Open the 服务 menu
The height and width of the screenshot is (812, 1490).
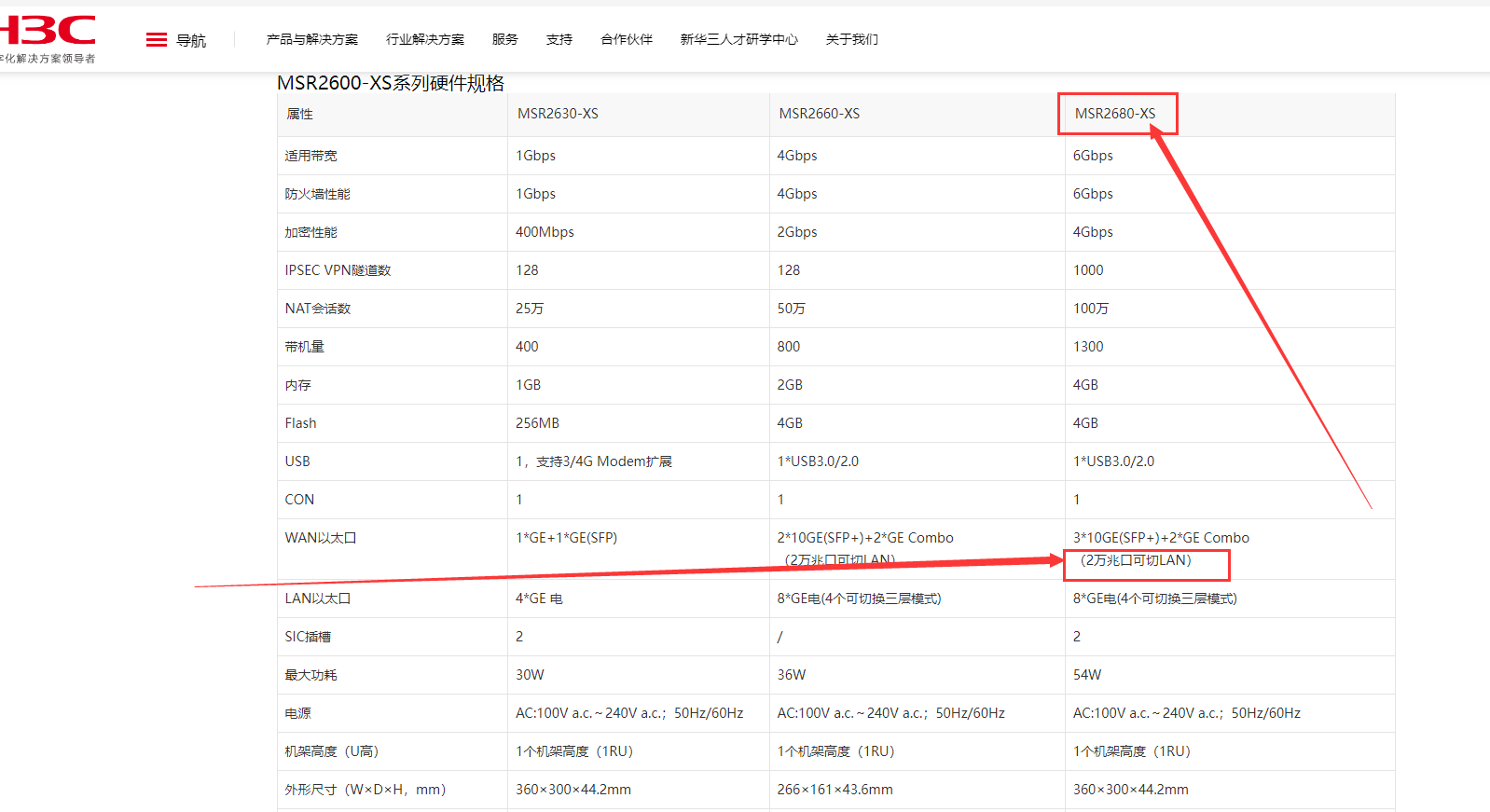click(505, 39)
